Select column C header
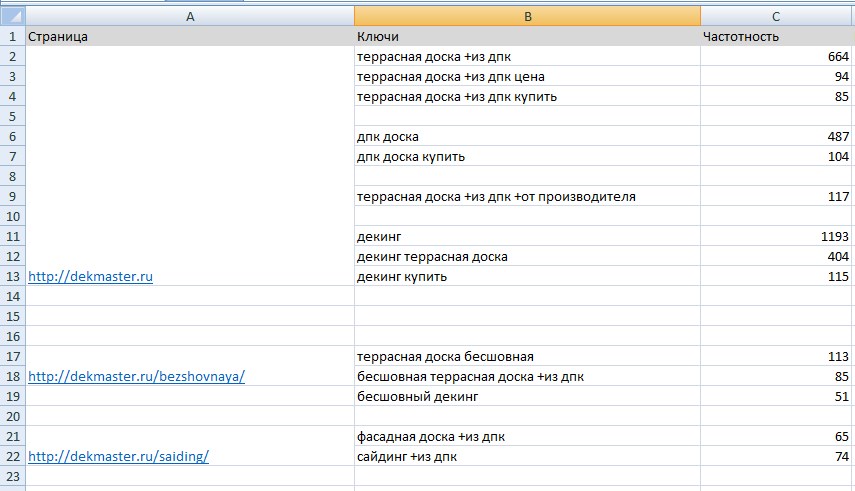 pyautogui.click(x=776, y=16)
